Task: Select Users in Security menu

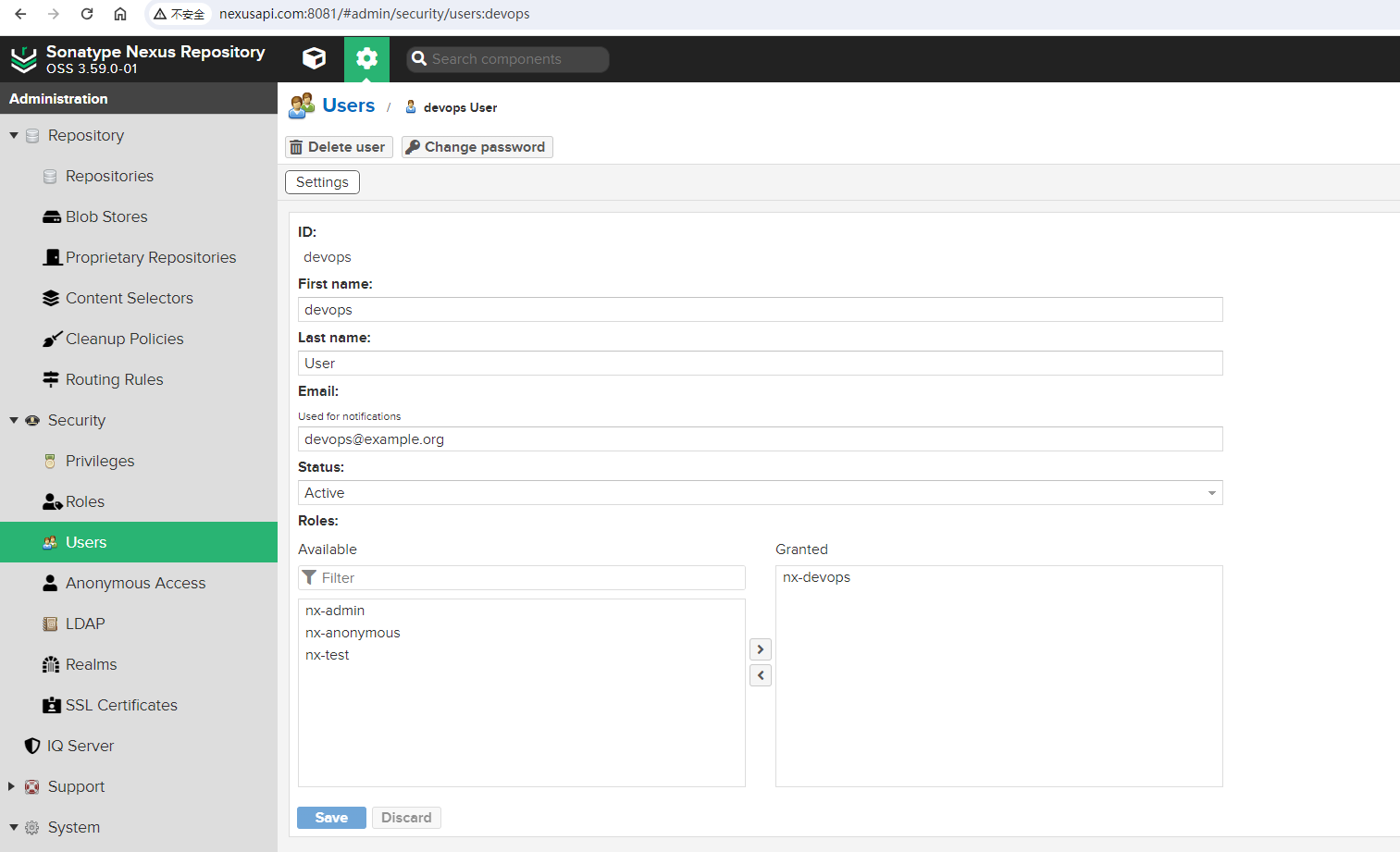Action: tap(139, 542)
